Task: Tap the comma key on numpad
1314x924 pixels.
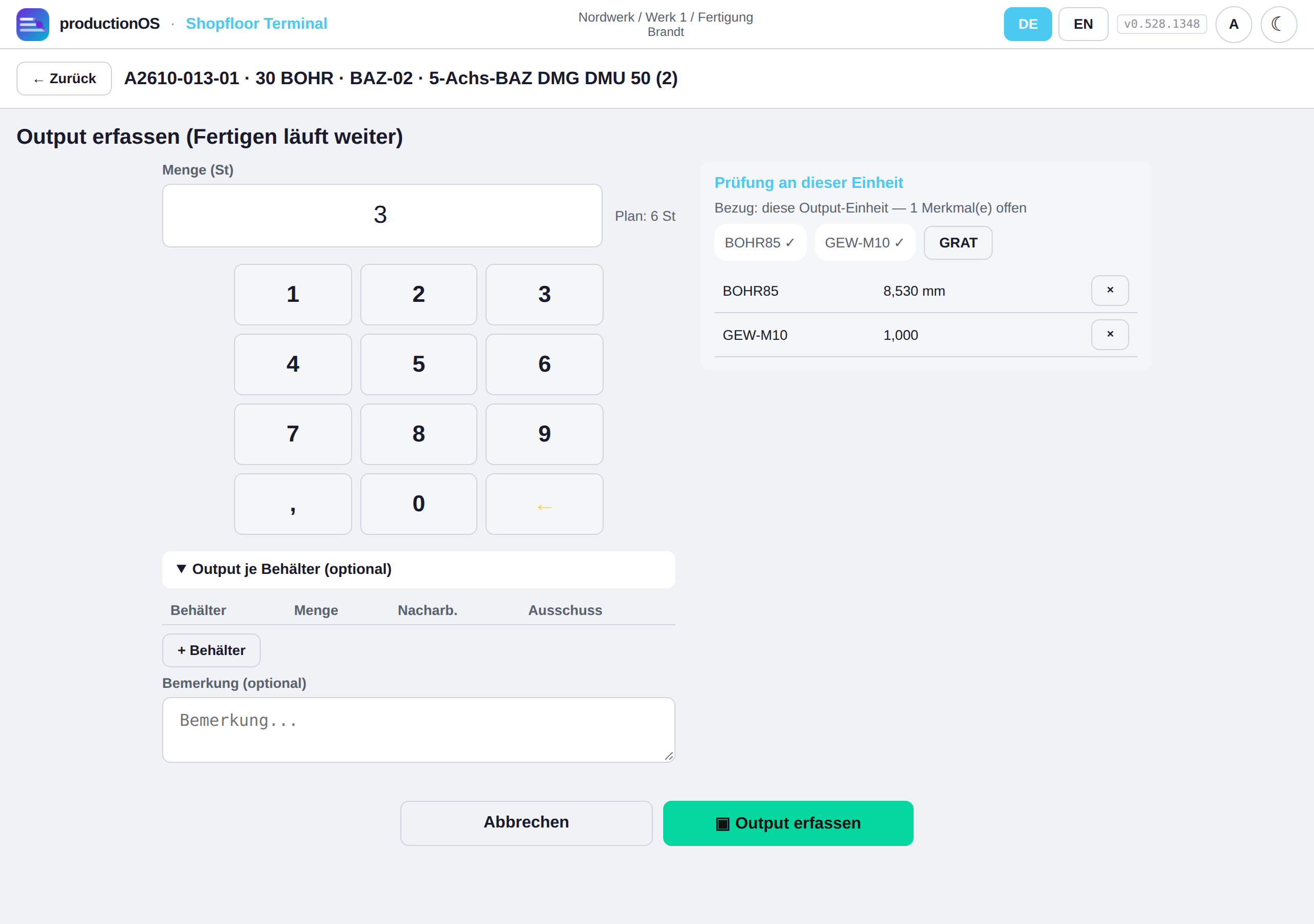Action: [x=293, y=504]
